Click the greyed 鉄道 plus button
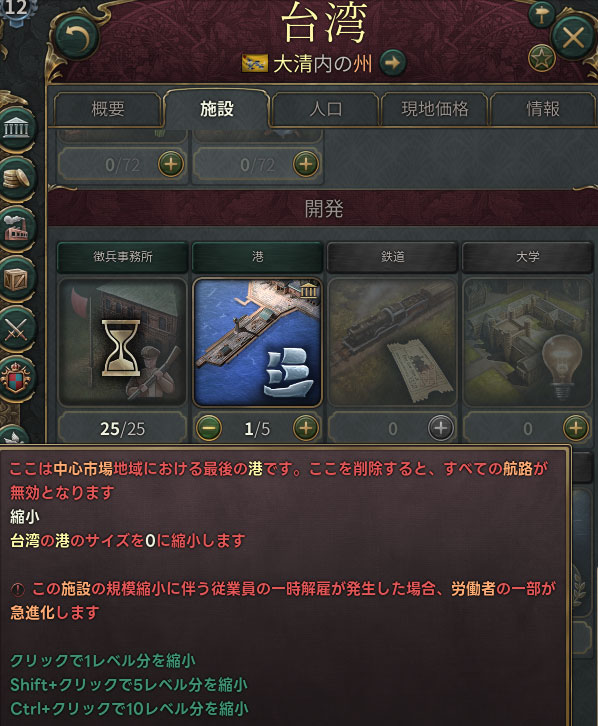The height and width of the screenshot is (726, 598). [x=441, y=428]
